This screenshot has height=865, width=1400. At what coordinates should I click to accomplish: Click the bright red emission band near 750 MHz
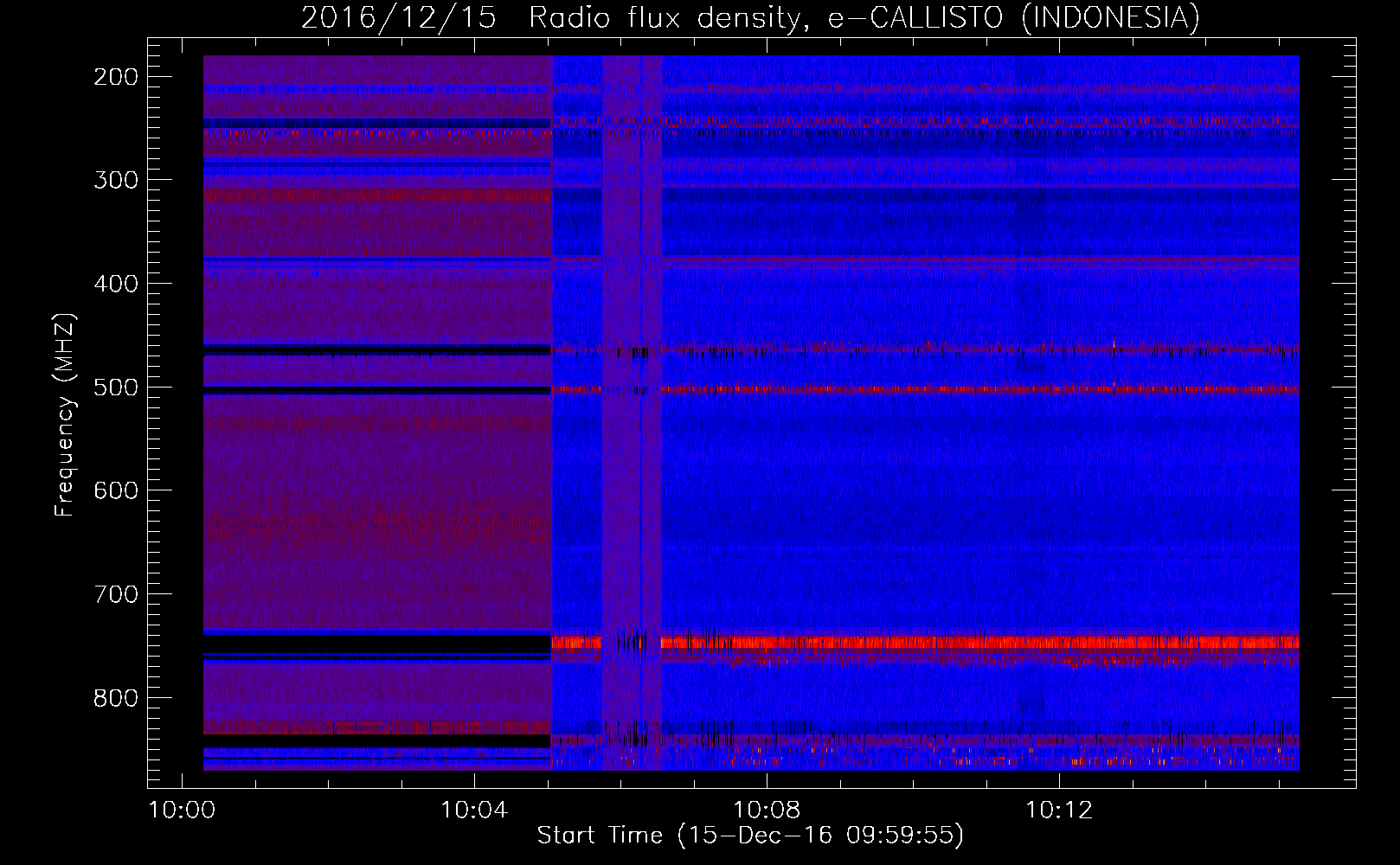tap(925, 642)
